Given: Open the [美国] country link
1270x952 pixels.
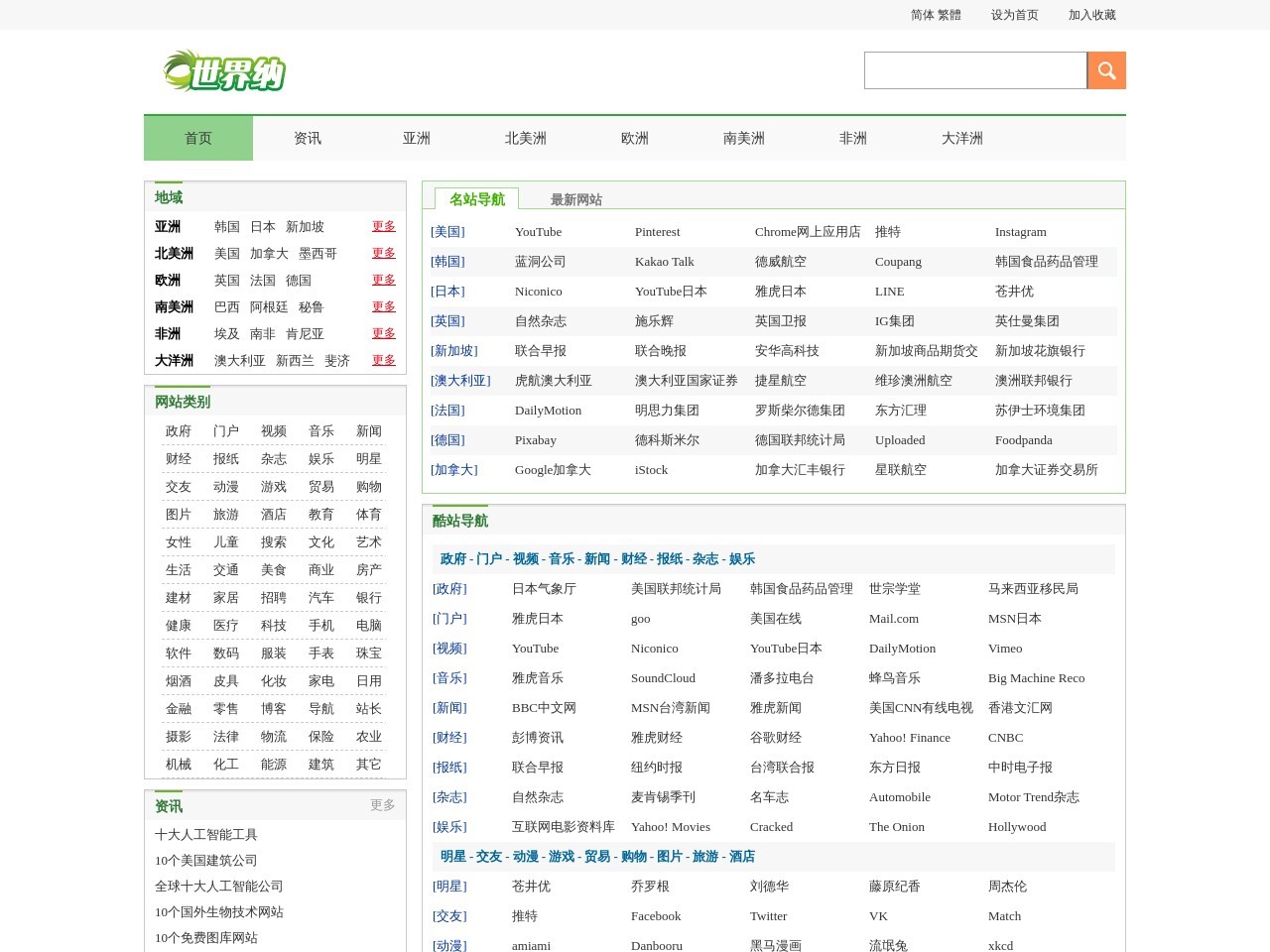Looking at the screenshot, I should 447,232.
